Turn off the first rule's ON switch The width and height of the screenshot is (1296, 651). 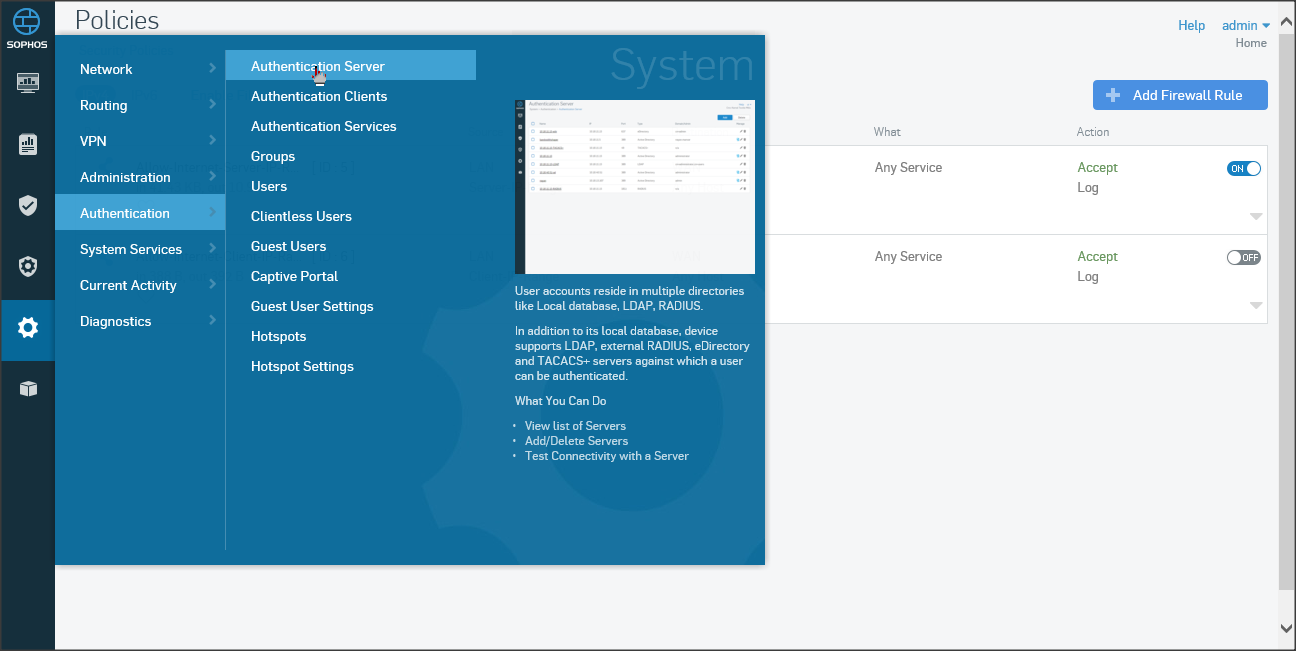[x=1243, y=169]
